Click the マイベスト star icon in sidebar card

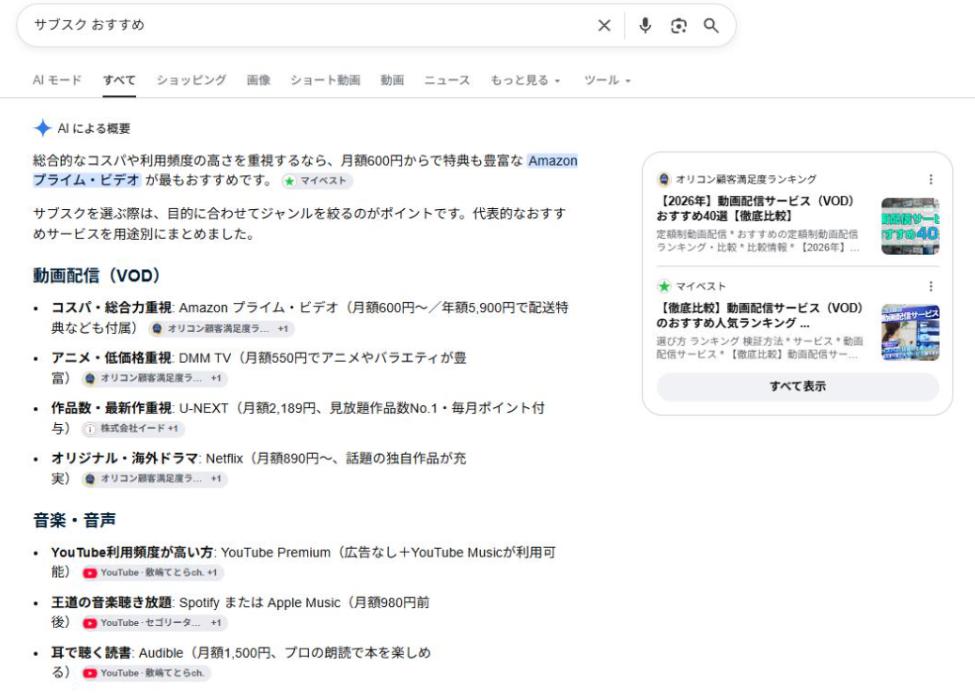(663, 286)
